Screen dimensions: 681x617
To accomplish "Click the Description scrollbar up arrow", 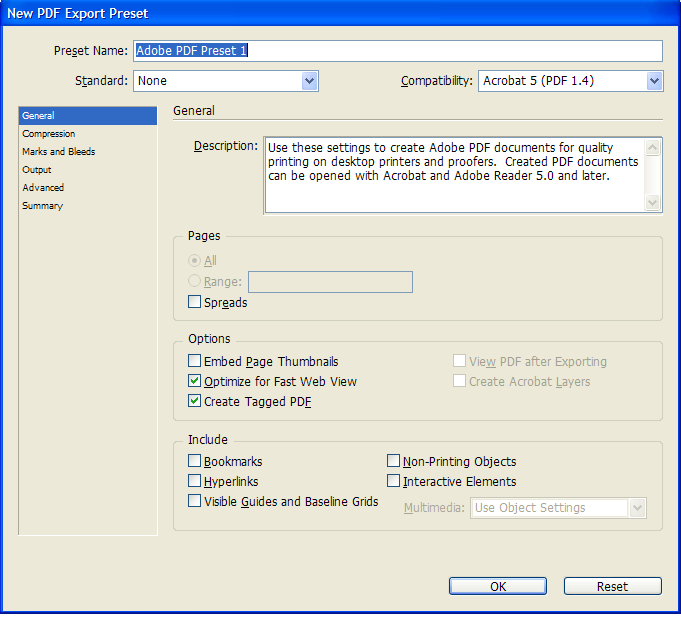I will (652, 148).
